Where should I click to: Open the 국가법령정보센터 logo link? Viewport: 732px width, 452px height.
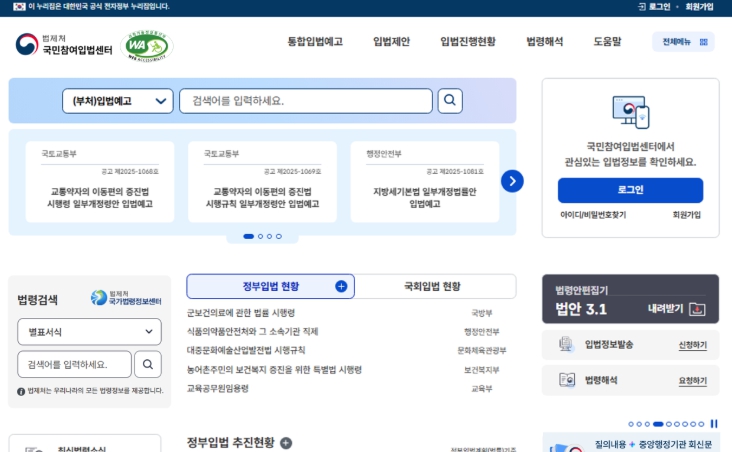pyautogui.click(x=126, y=298)
